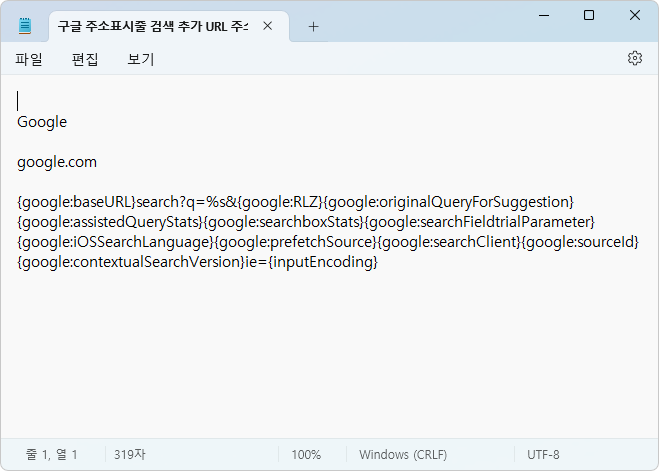The image size is (659, 471).
Task: Maximize the Notepad window
Action: [x=589, y=16]
